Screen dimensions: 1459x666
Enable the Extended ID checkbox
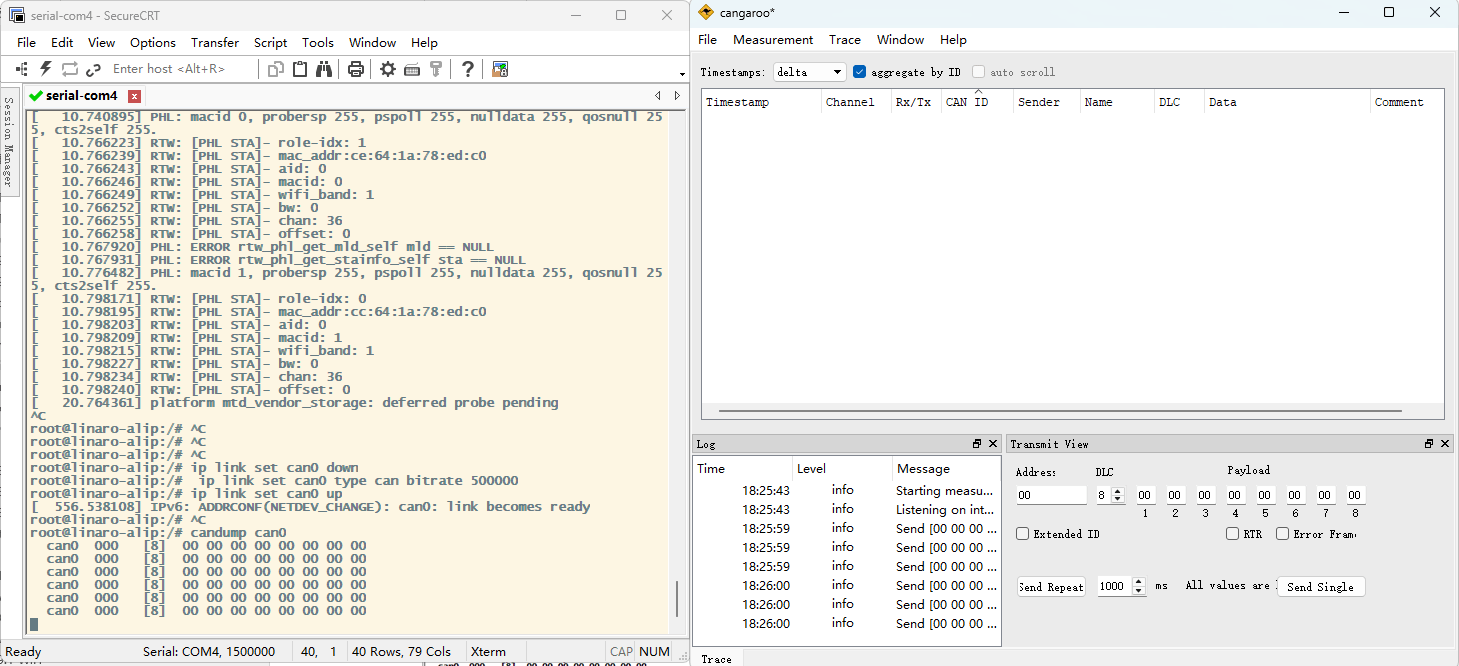pos(1023,534)
